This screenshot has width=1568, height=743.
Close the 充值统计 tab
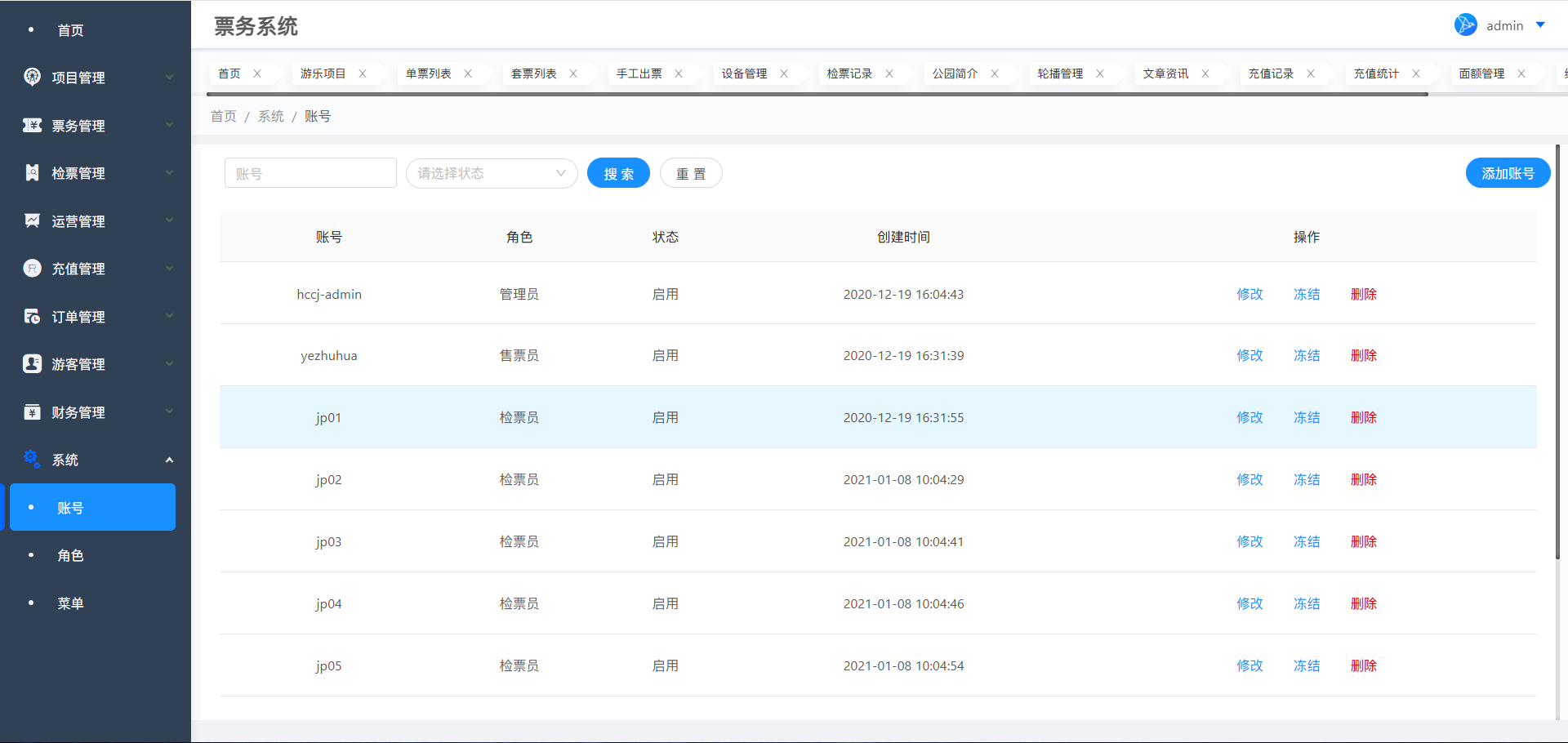(x=1416, y=73)
